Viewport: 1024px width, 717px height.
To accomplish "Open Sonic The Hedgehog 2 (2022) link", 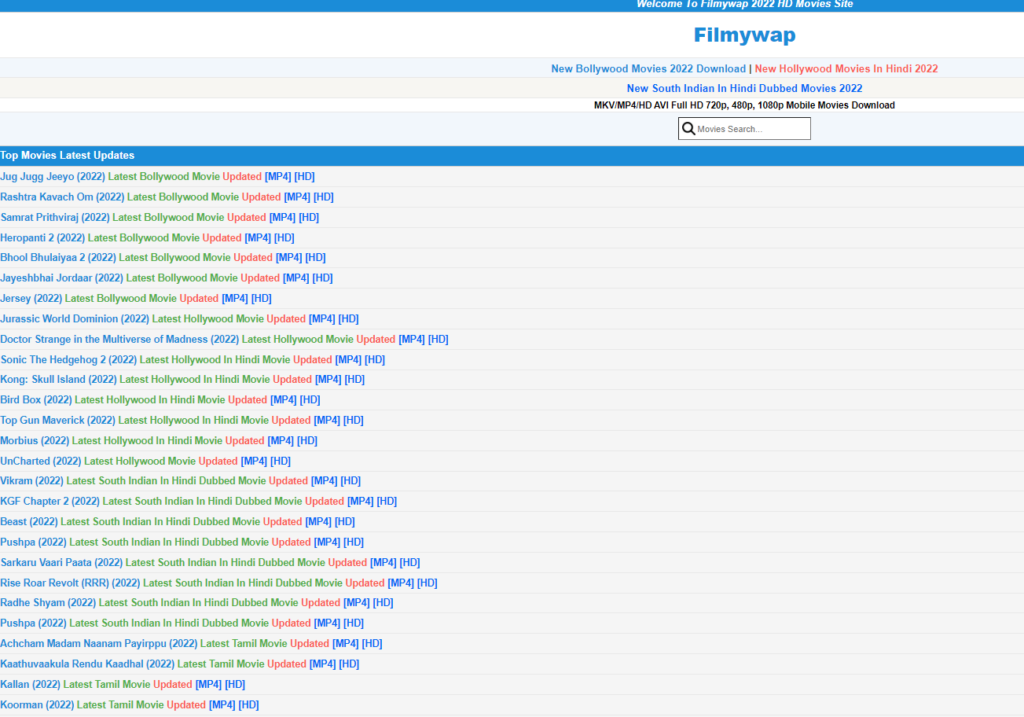I will [193, 359].
